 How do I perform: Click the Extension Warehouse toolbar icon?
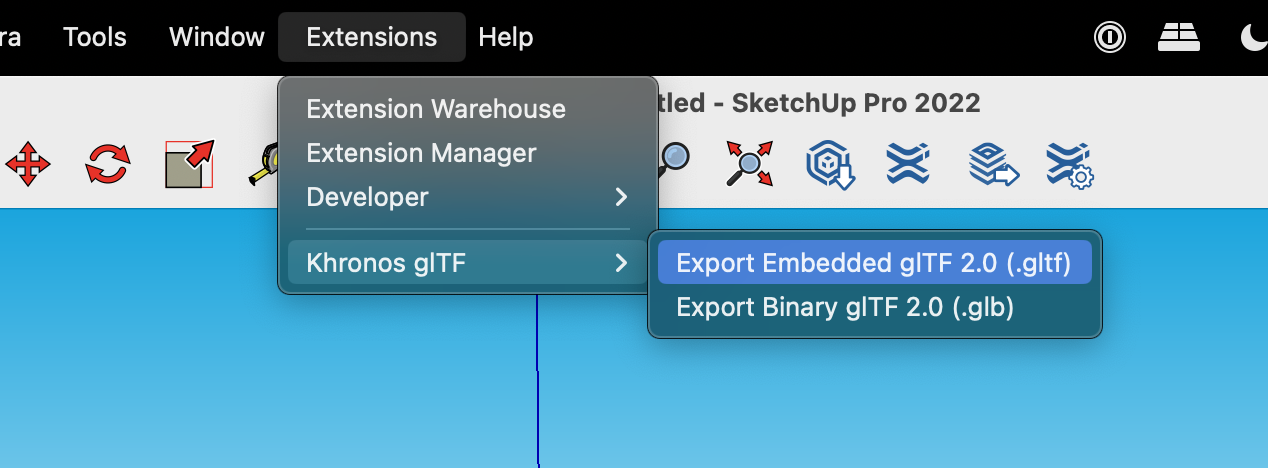pyautogui.click(x=908, y=163)
